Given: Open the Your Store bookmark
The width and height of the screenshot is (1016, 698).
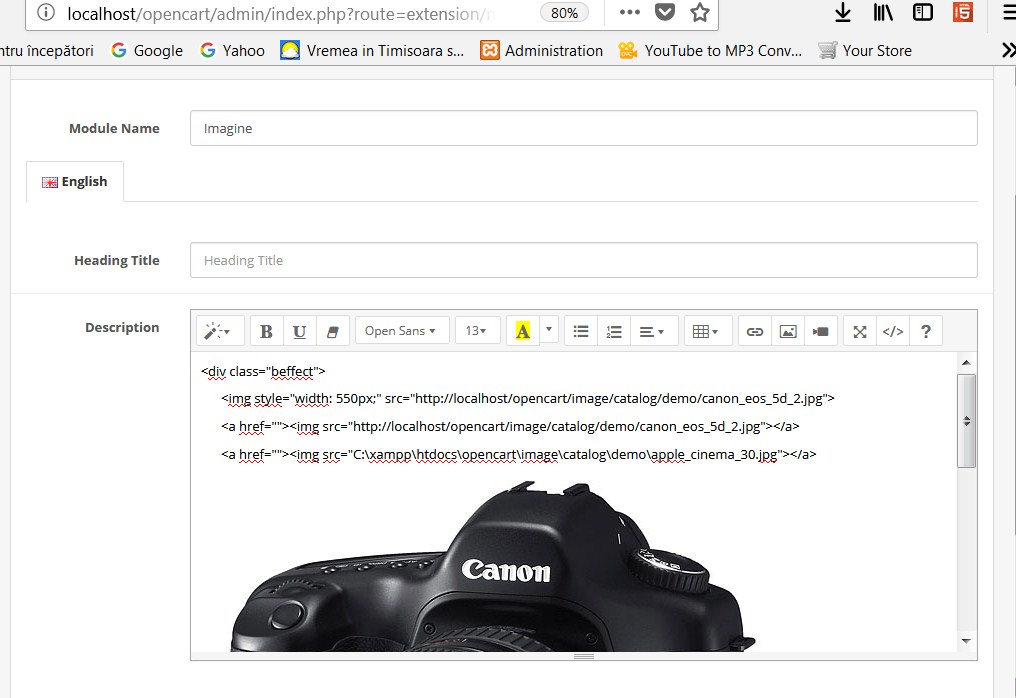Looking at the screenshot, I should (865, 51).
